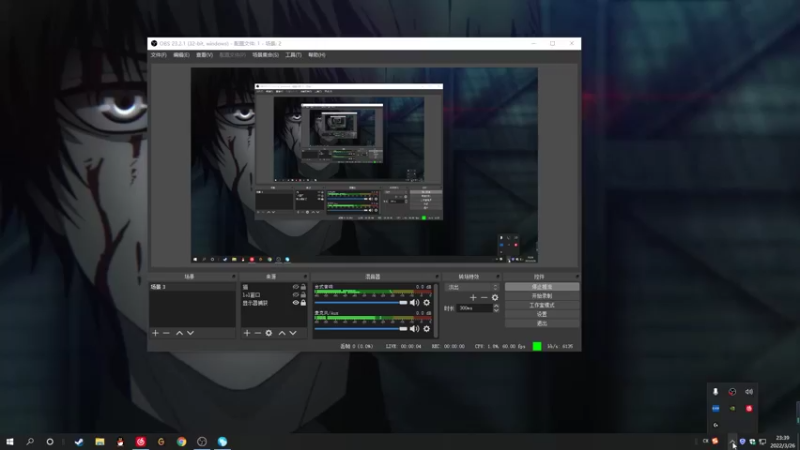Select 场景 3 in the scenes list

[x=192, y=287]
